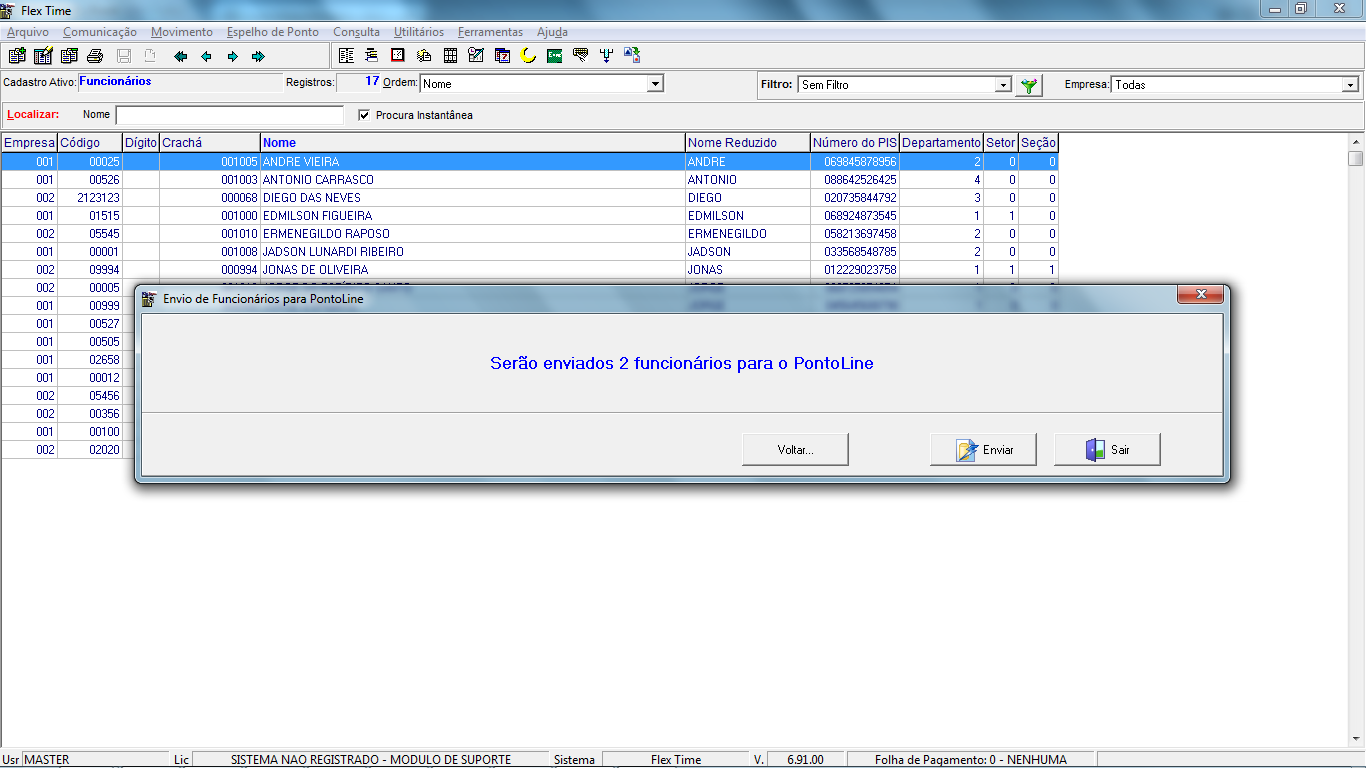
Task: Click the vertical scrollbar thumb of table
Action: [x=1356, y=158]
